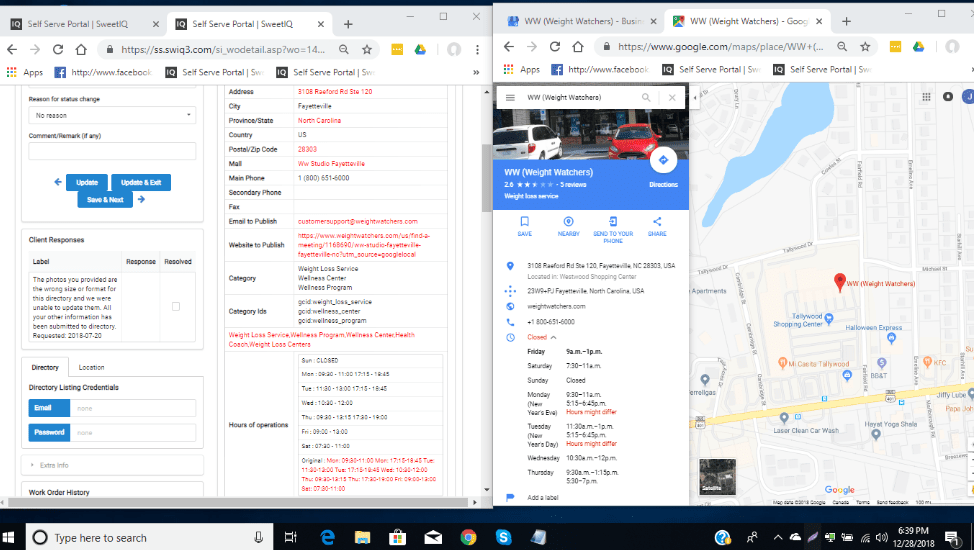Click the Update & Exit button
The image size is (974, 550).
141,182
